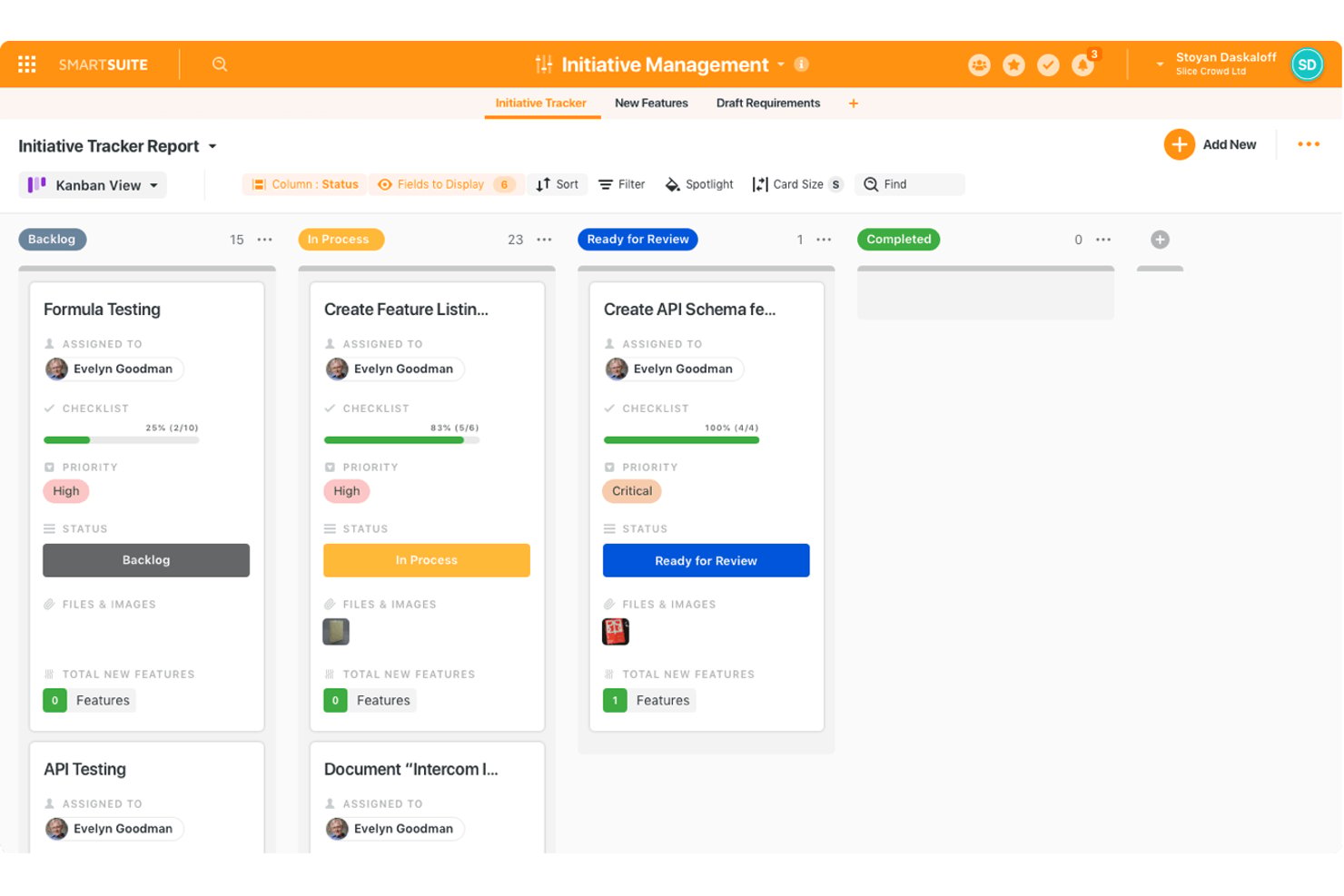Switch to Initiative Tracker tab
The width and height of the screenshot is (1344, 896).
(541, 103)
